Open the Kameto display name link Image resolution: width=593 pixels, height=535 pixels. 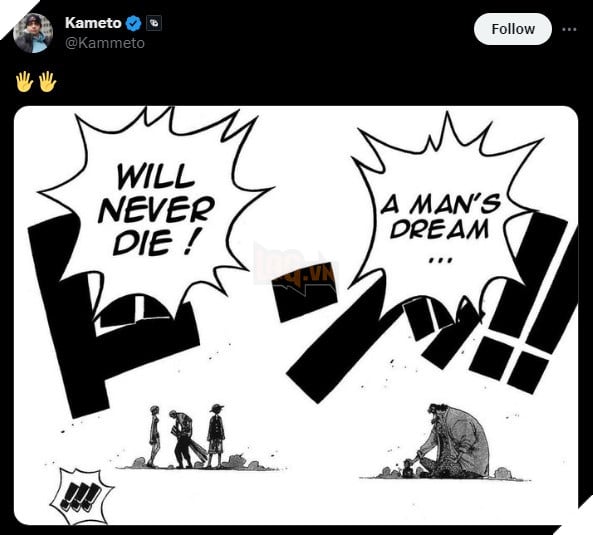pos(93,23)
